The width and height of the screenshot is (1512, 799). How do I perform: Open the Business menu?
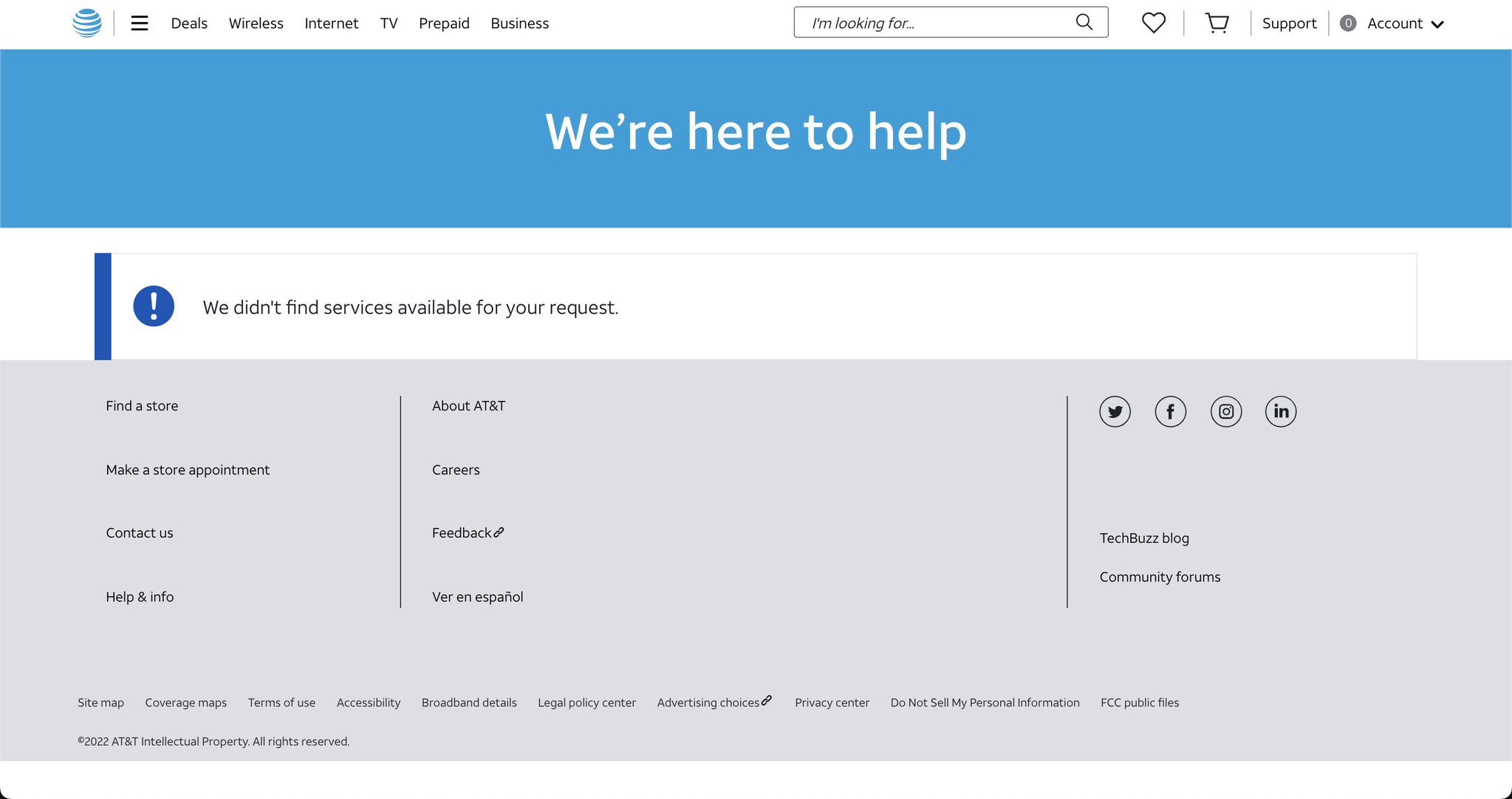(520, 24)
